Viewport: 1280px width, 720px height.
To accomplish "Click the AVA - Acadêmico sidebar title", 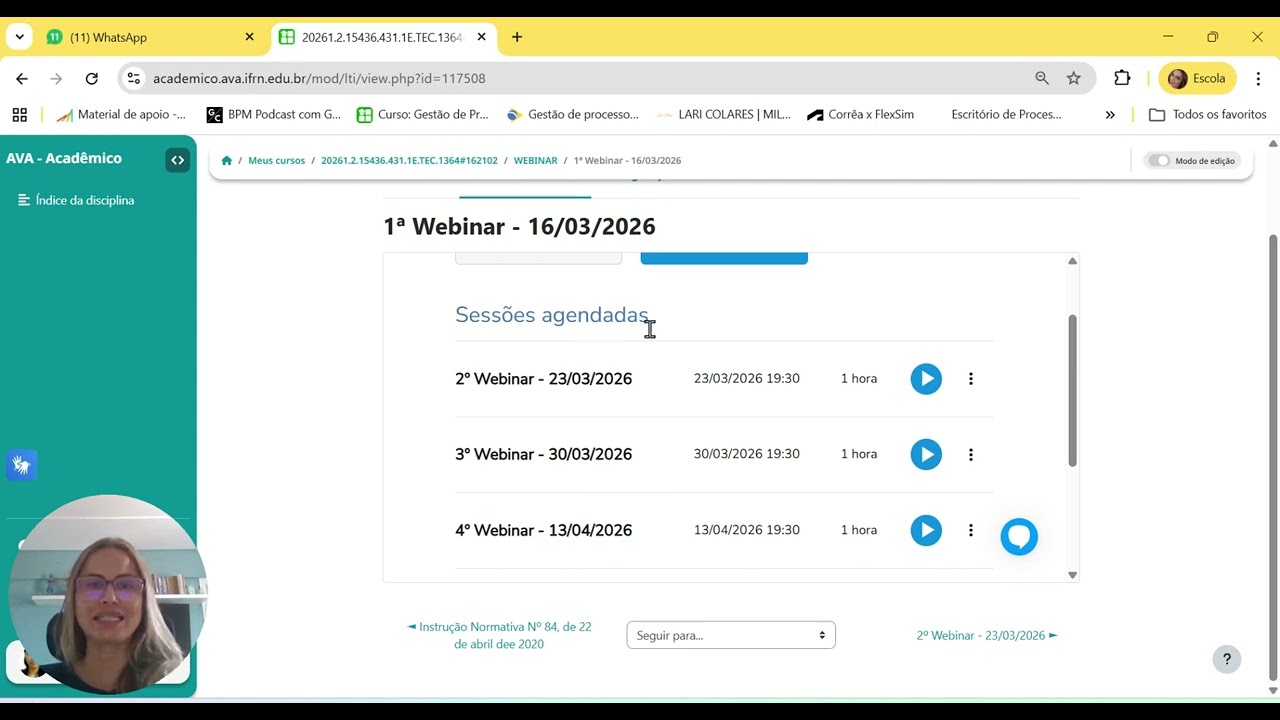I will click(64, 158).
